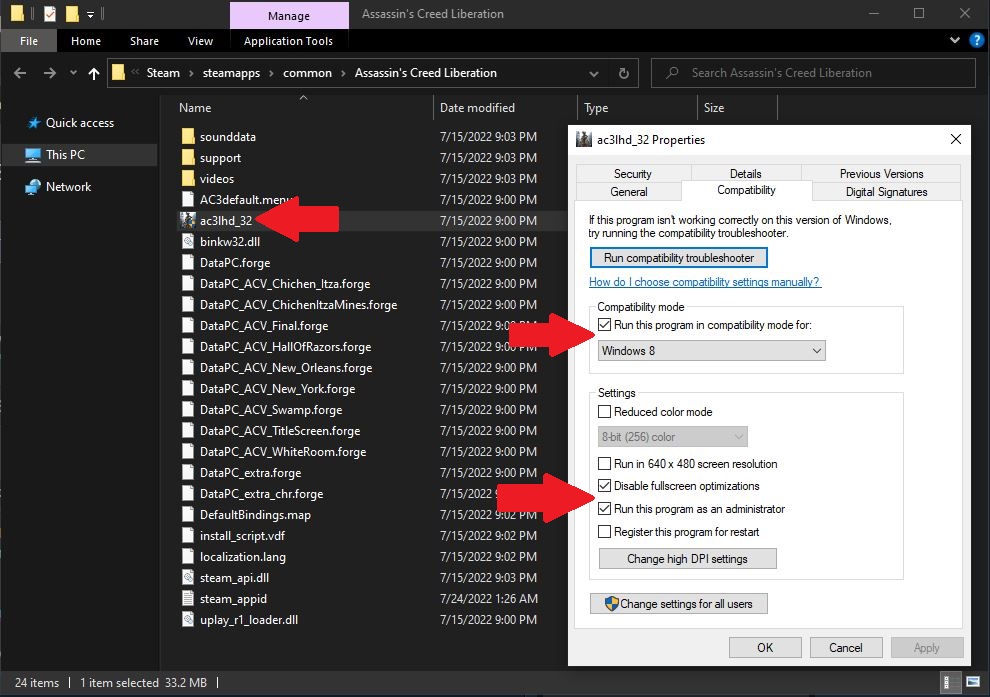Click the This PC computer icon
Image resolution: width=990 pixels, height=697 pixels.
click(33, 155)
